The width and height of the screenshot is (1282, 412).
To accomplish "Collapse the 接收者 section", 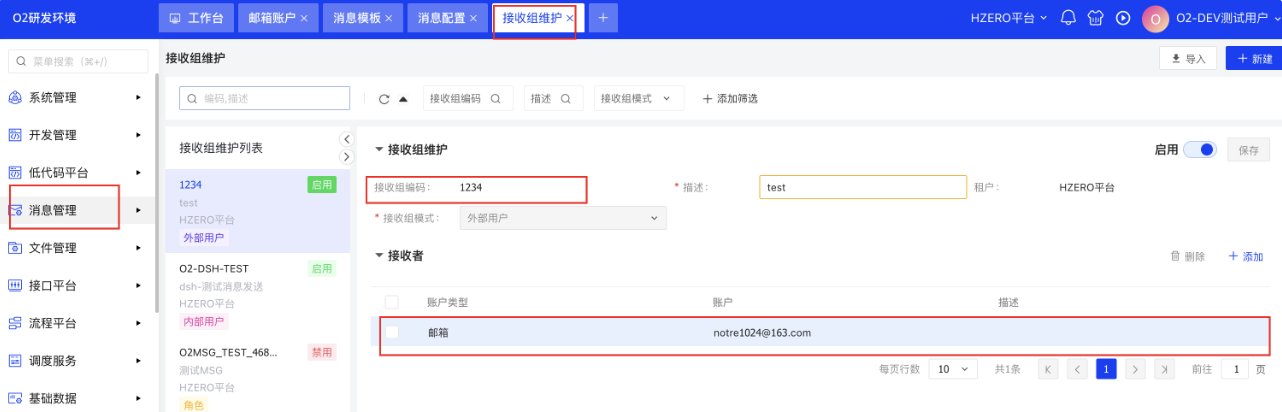I will tap(379, 256).
